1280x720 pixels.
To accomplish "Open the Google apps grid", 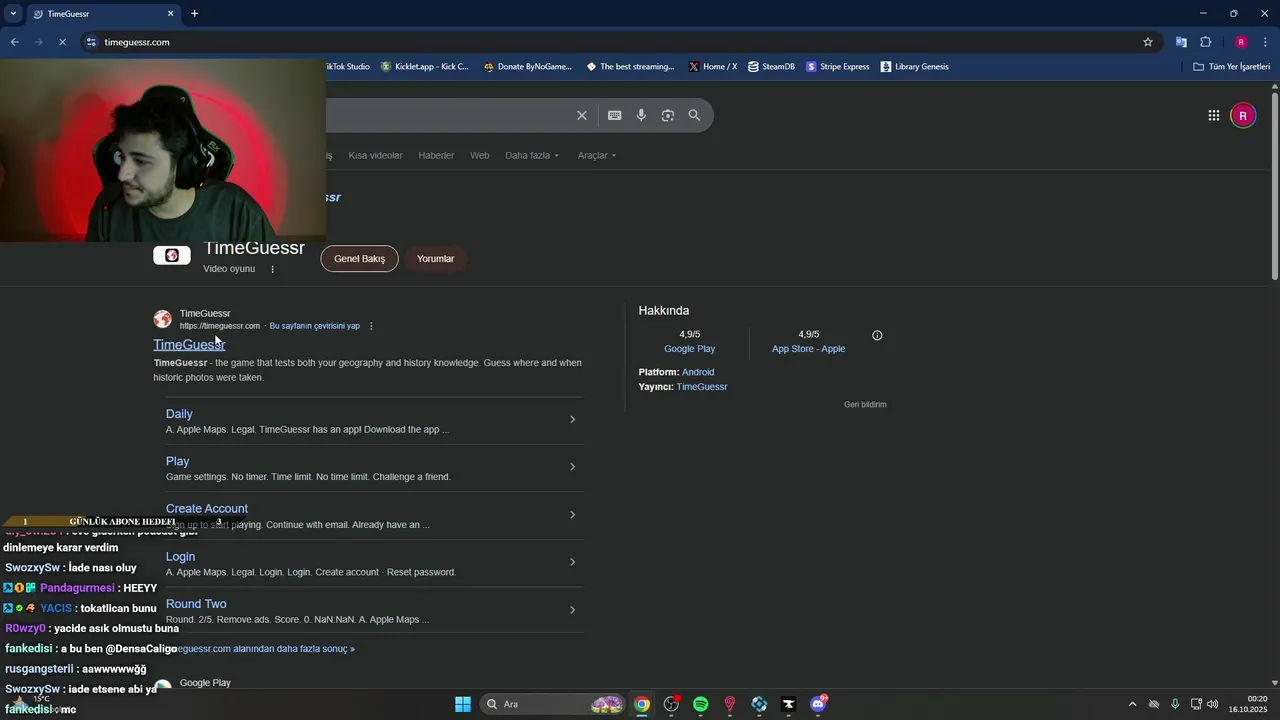I will [1213, 115].
